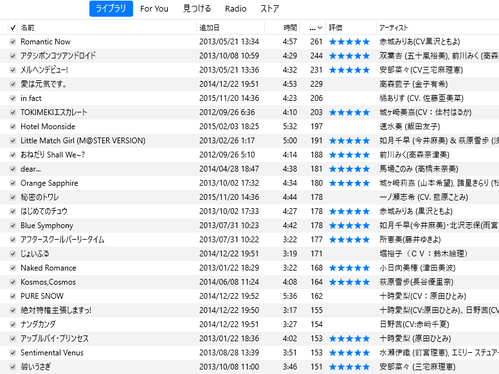Sort by the 追加日 column header
This screenshot has height=374, width=499.
click(x=209, y=28)
